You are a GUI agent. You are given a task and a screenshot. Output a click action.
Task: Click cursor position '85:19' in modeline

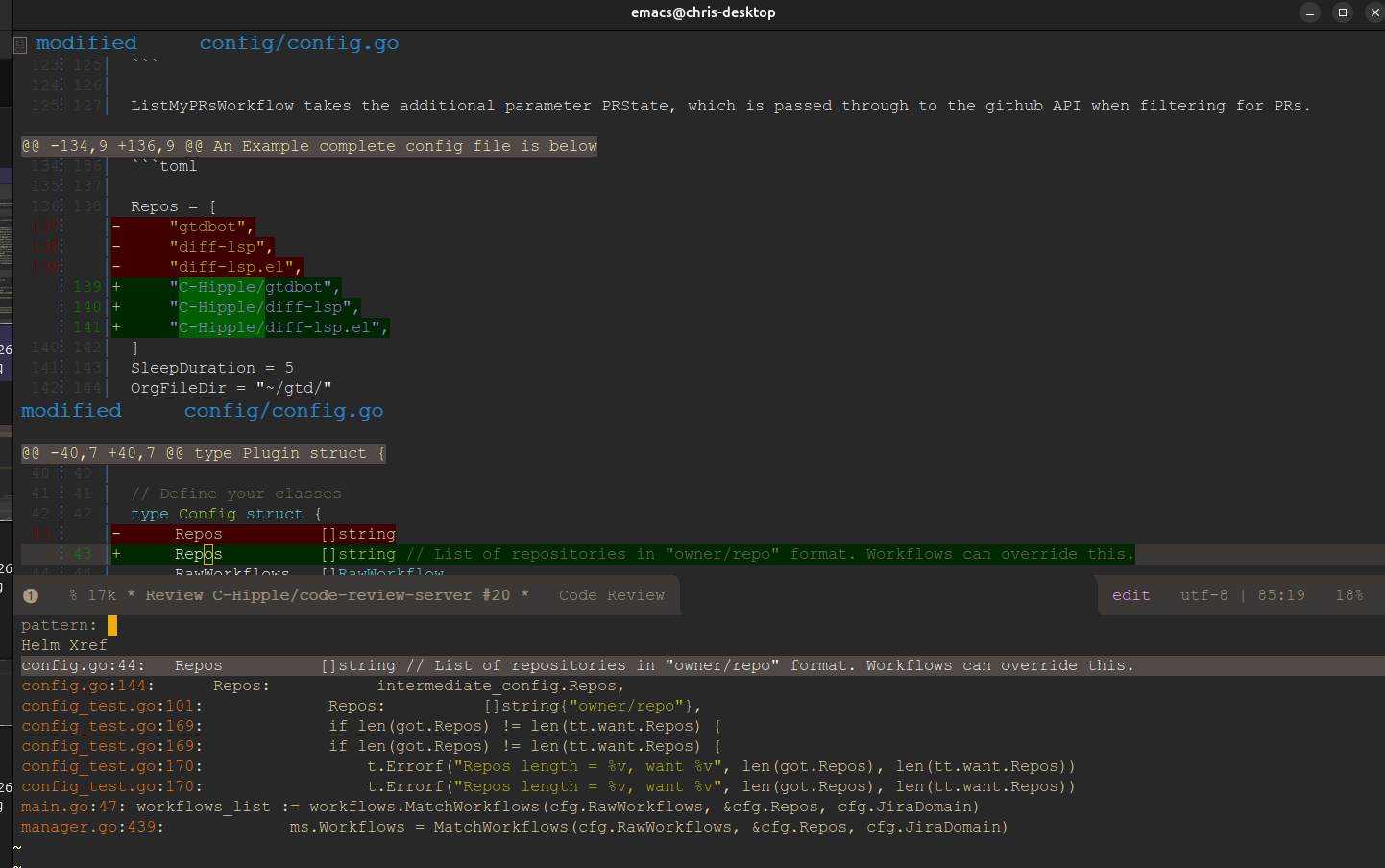coord(1281,595)
